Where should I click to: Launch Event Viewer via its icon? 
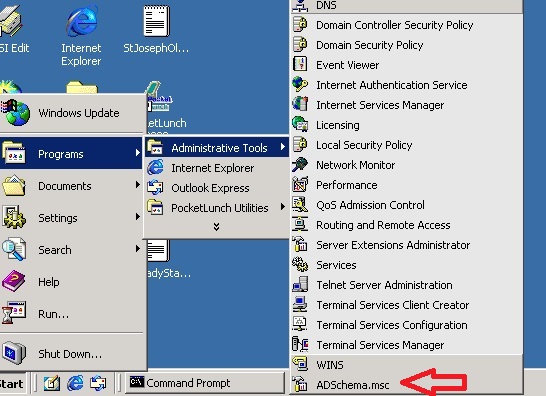(300, 64)
